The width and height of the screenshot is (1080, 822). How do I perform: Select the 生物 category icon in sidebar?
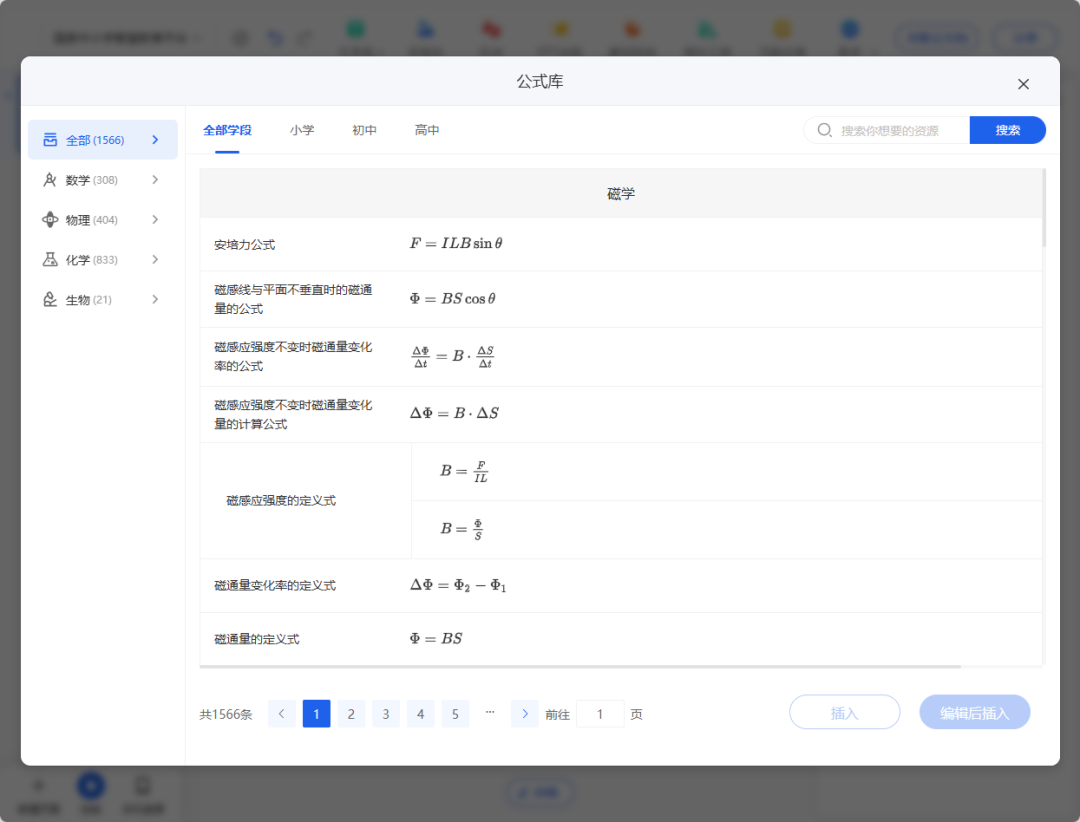pyautogui.click(x=51, y=299)
